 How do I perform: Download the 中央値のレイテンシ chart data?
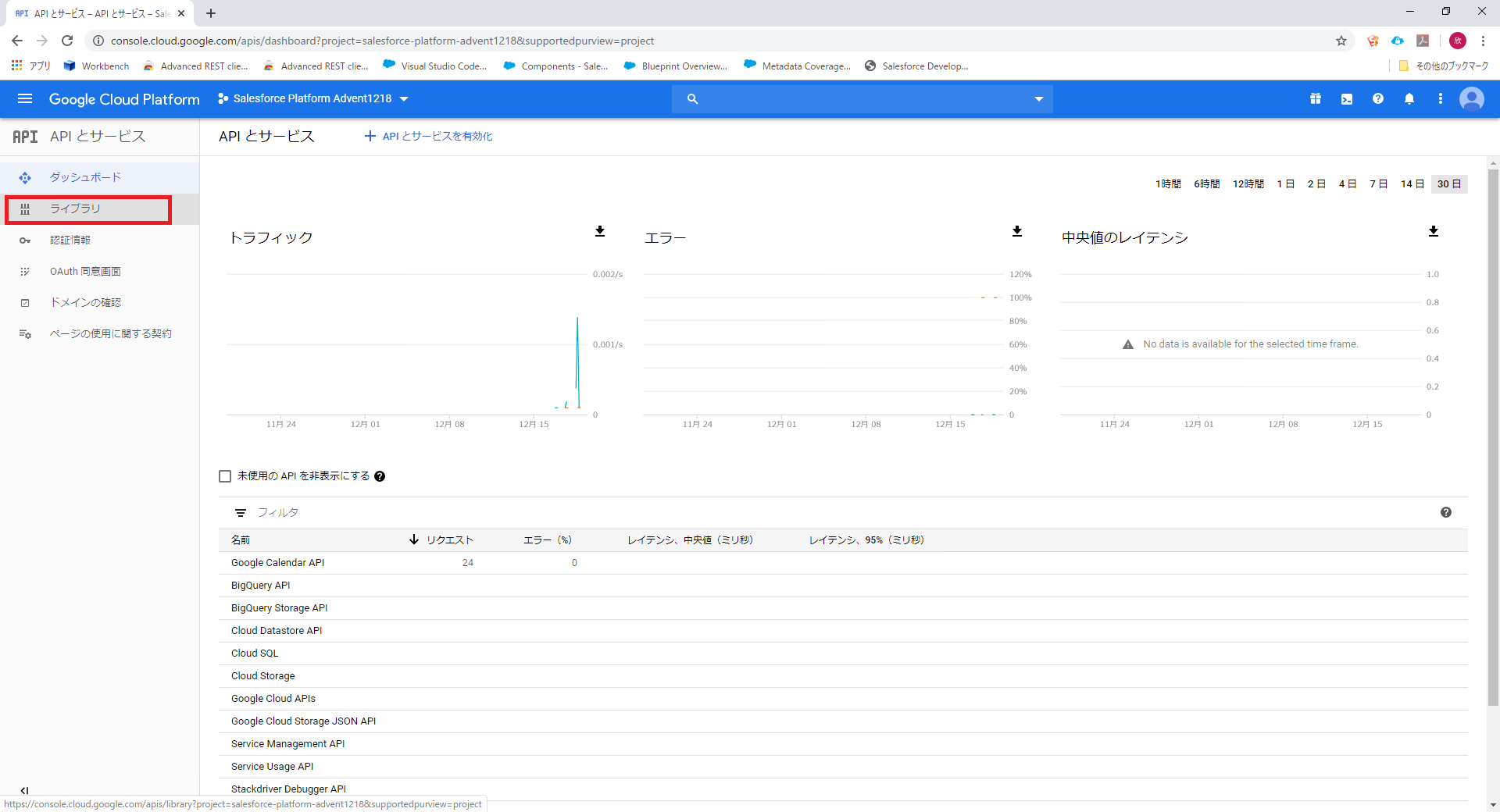pos(1434,231)
